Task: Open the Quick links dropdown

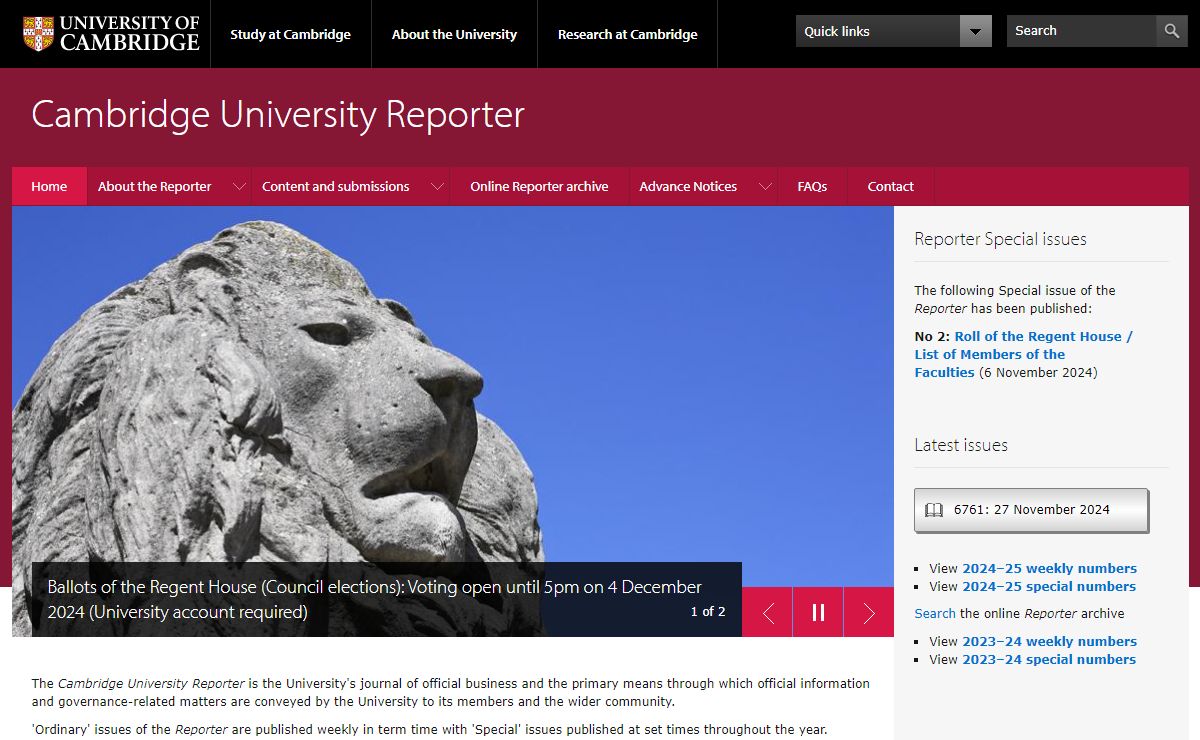Action: coord(894,31)
